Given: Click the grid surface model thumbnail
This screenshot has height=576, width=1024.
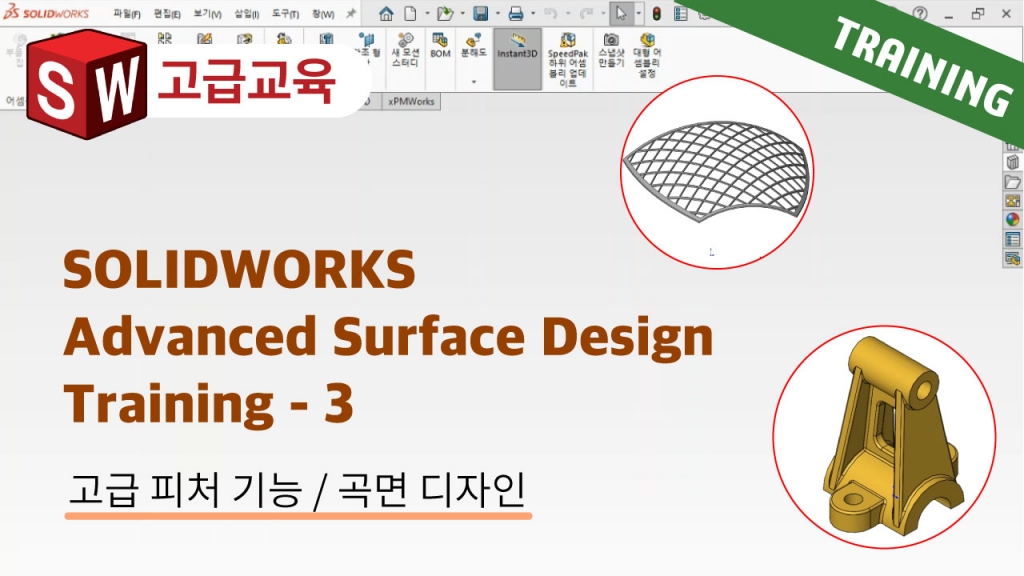Looking at the screenshot, I should coord(716,172).
